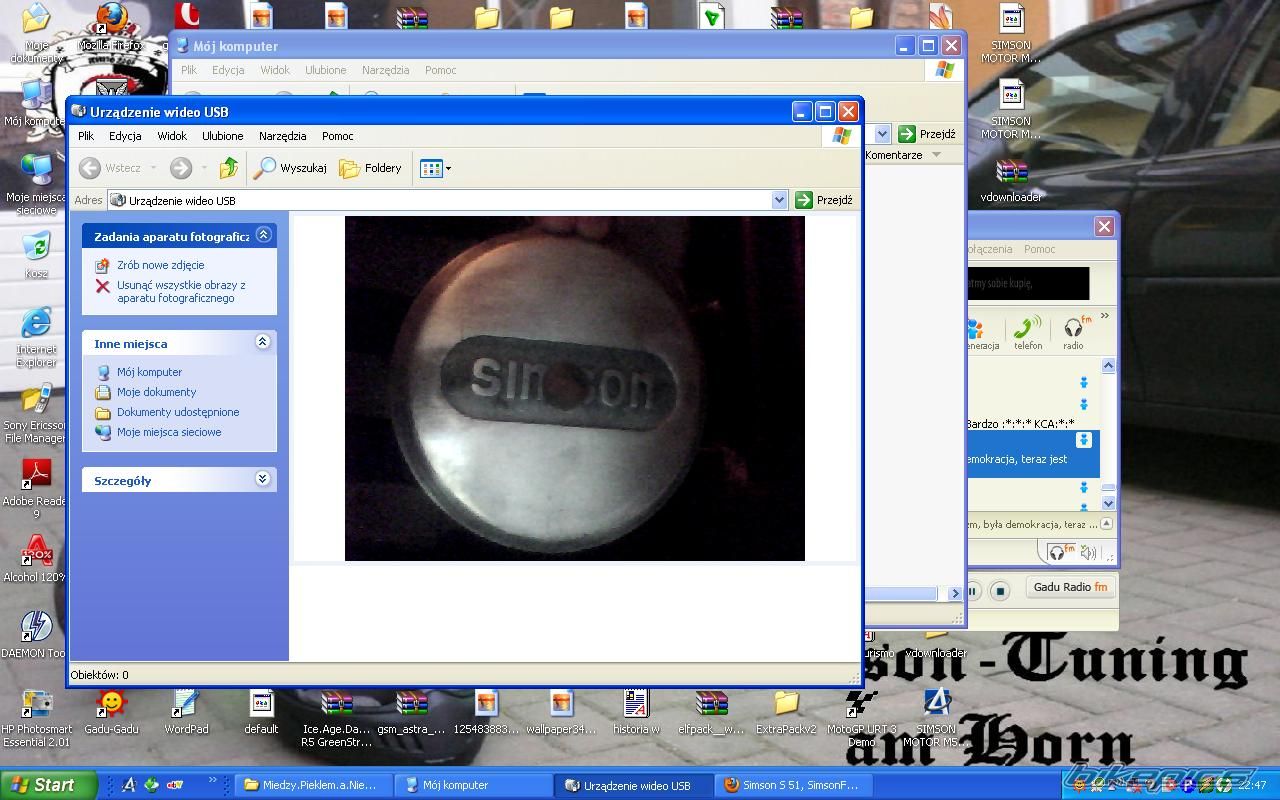The height and width of the screenshot is (800, 1280).
Task: Expand the address bar dropdown arrow
Action: click(779, 200)
